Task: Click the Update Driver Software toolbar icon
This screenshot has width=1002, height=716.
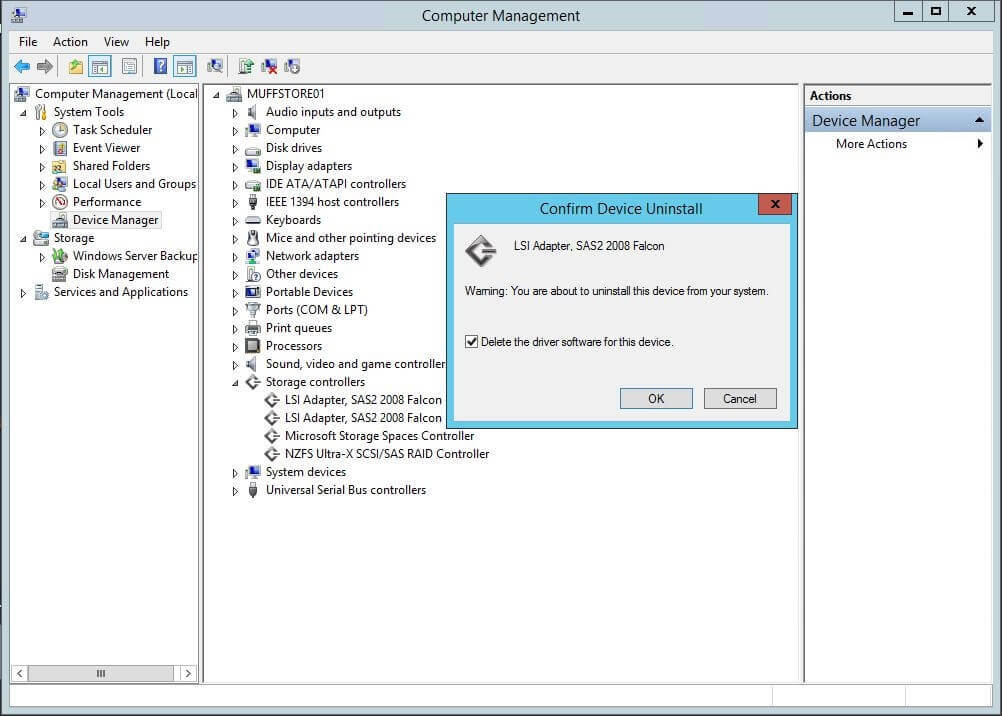Action: [x=246, y=67]
